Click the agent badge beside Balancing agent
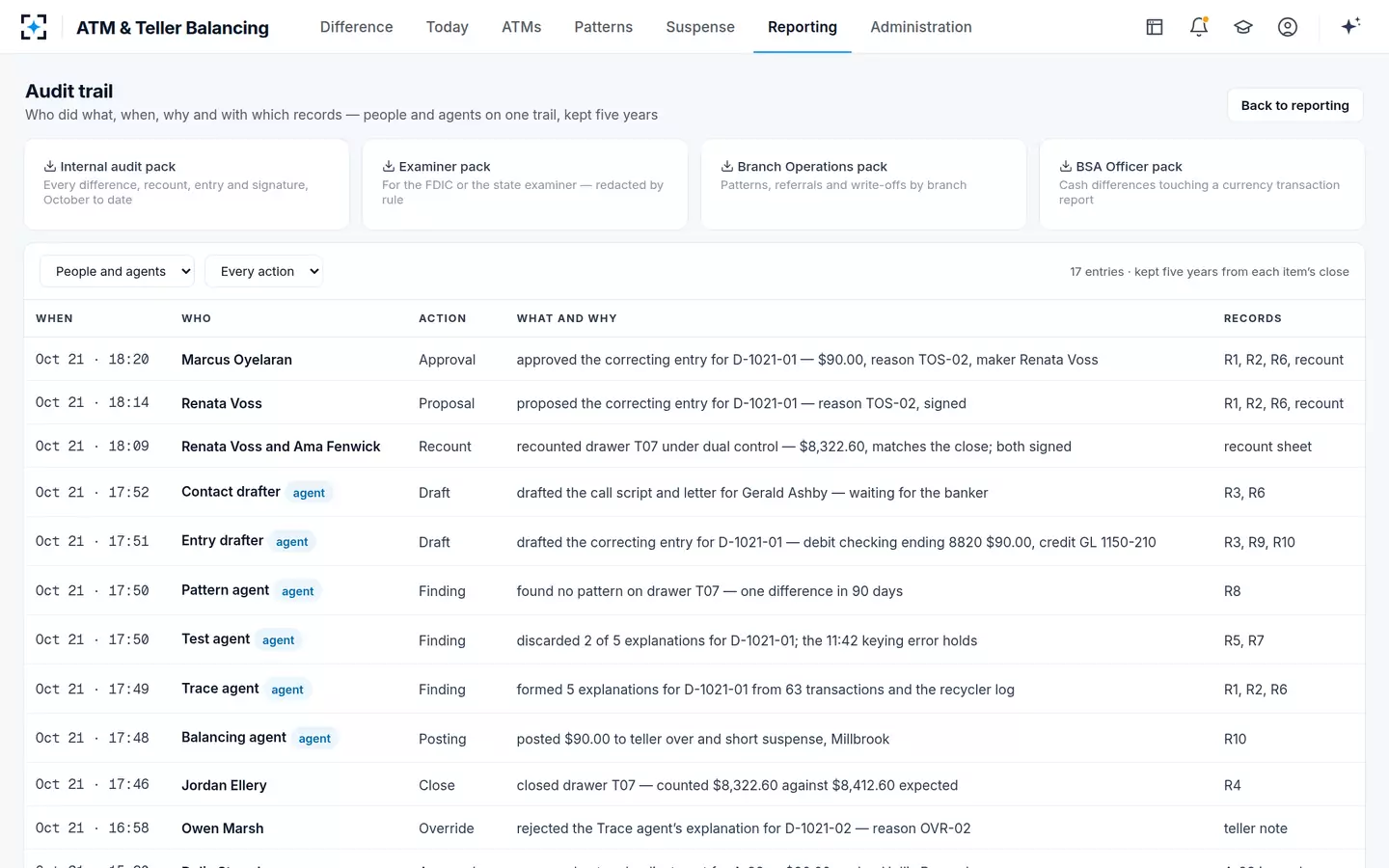The height and width of the screenshot is (868, 1389). click(314, 739)
